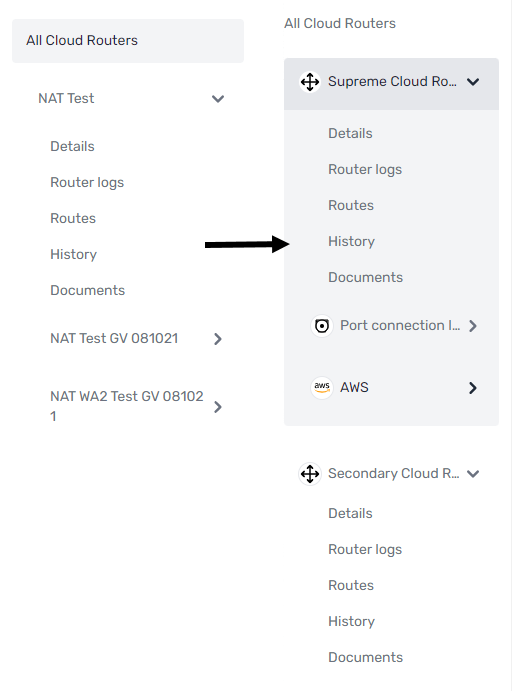The width and height of the screenshot is (512, 691).
Task: Click the Supreme Cloud Router move icon
Action: [x=310, y=82]
